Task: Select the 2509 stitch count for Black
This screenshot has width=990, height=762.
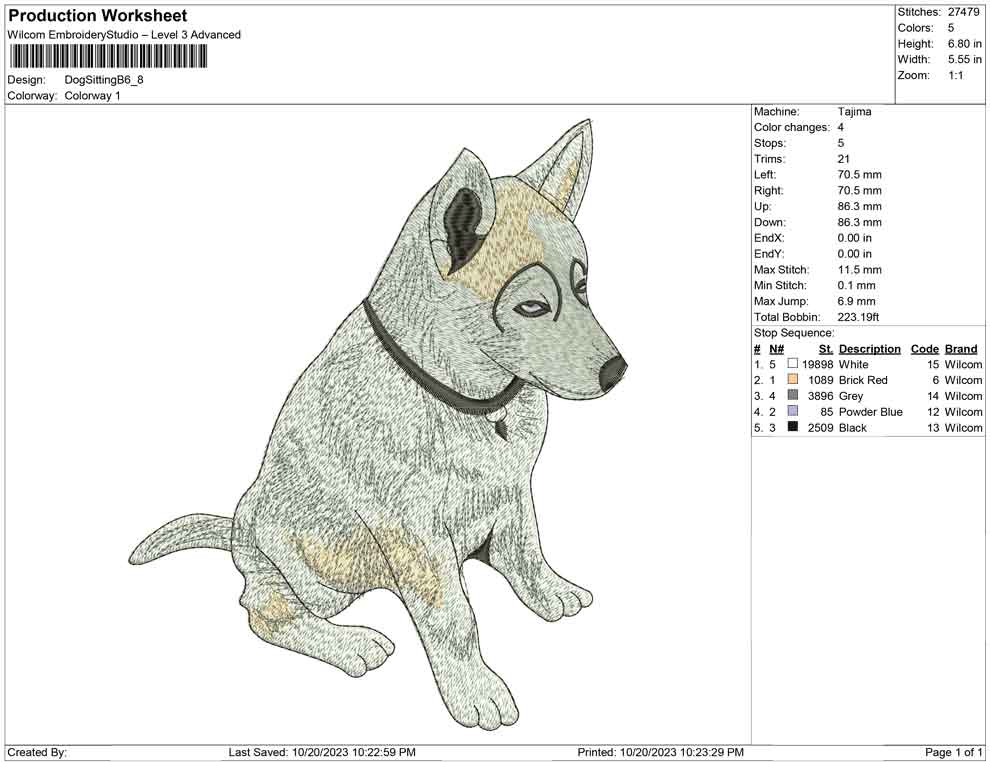Action: coord(820,427)
